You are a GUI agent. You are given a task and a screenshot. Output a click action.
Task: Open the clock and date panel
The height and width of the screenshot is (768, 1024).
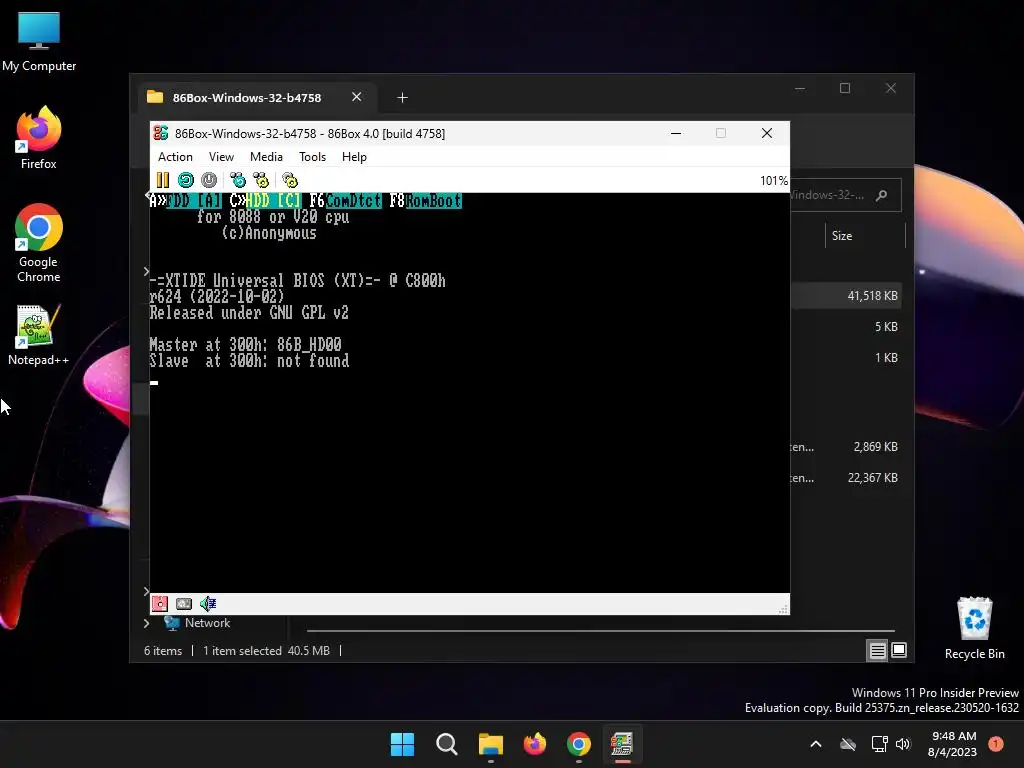pyautogui.click(x=952, y=744)
